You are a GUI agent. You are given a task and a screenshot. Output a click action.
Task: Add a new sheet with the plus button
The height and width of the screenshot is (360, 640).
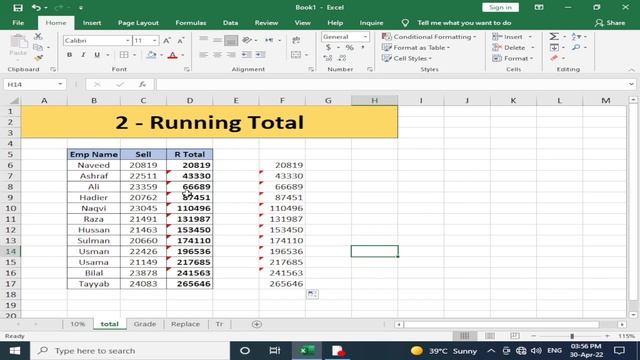pyautogui.click(x=257, y=324)
